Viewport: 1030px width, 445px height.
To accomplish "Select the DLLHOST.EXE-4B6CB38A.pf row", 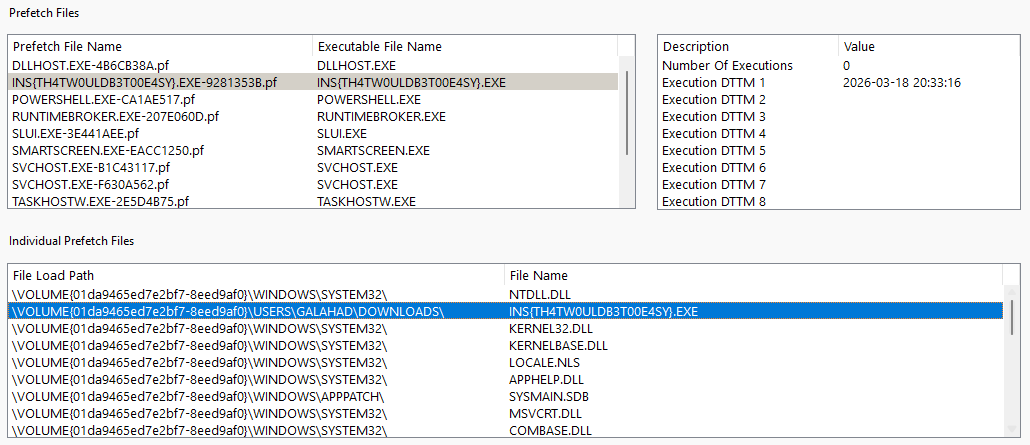I will pyautogui.click(x=90, y=66).
